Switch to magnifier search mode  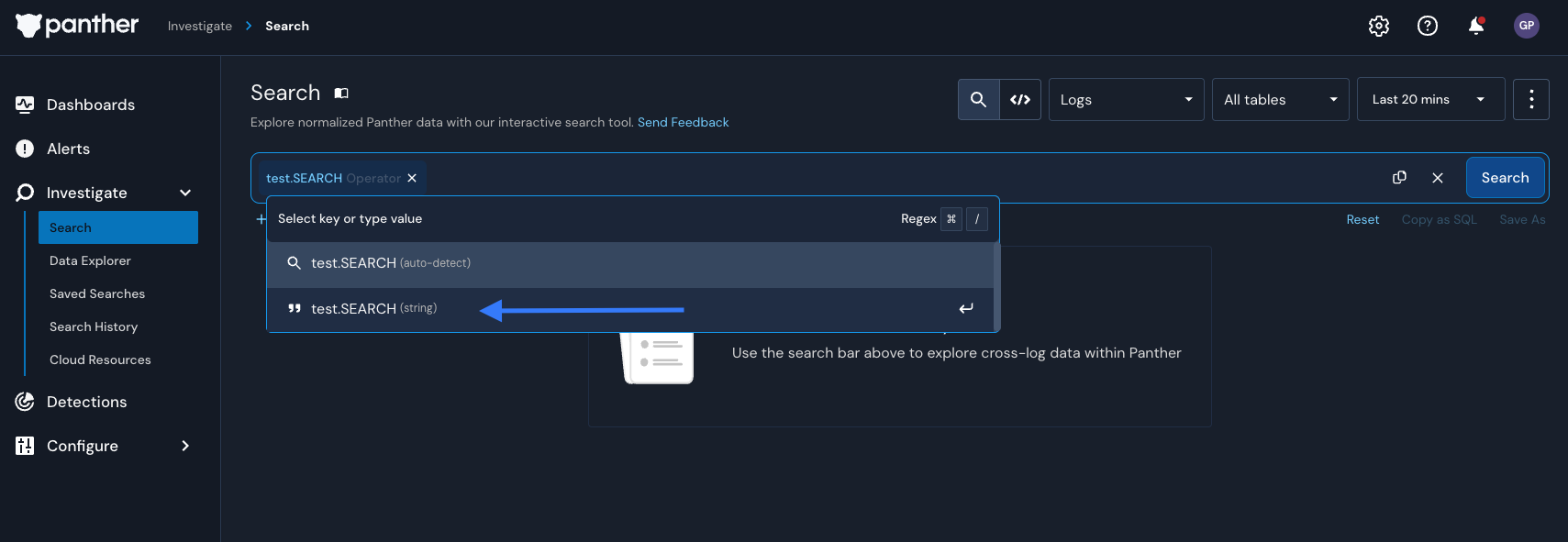[x=978, y=99]
